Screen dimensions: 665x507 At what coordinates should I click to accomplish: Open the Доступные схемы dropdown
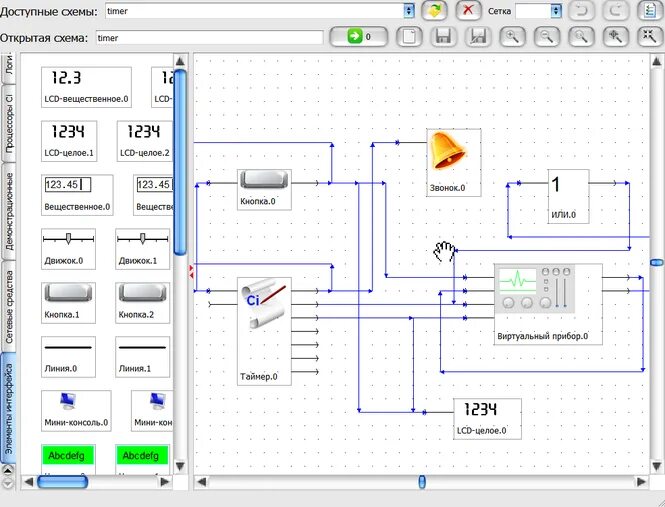coord(409,11)
